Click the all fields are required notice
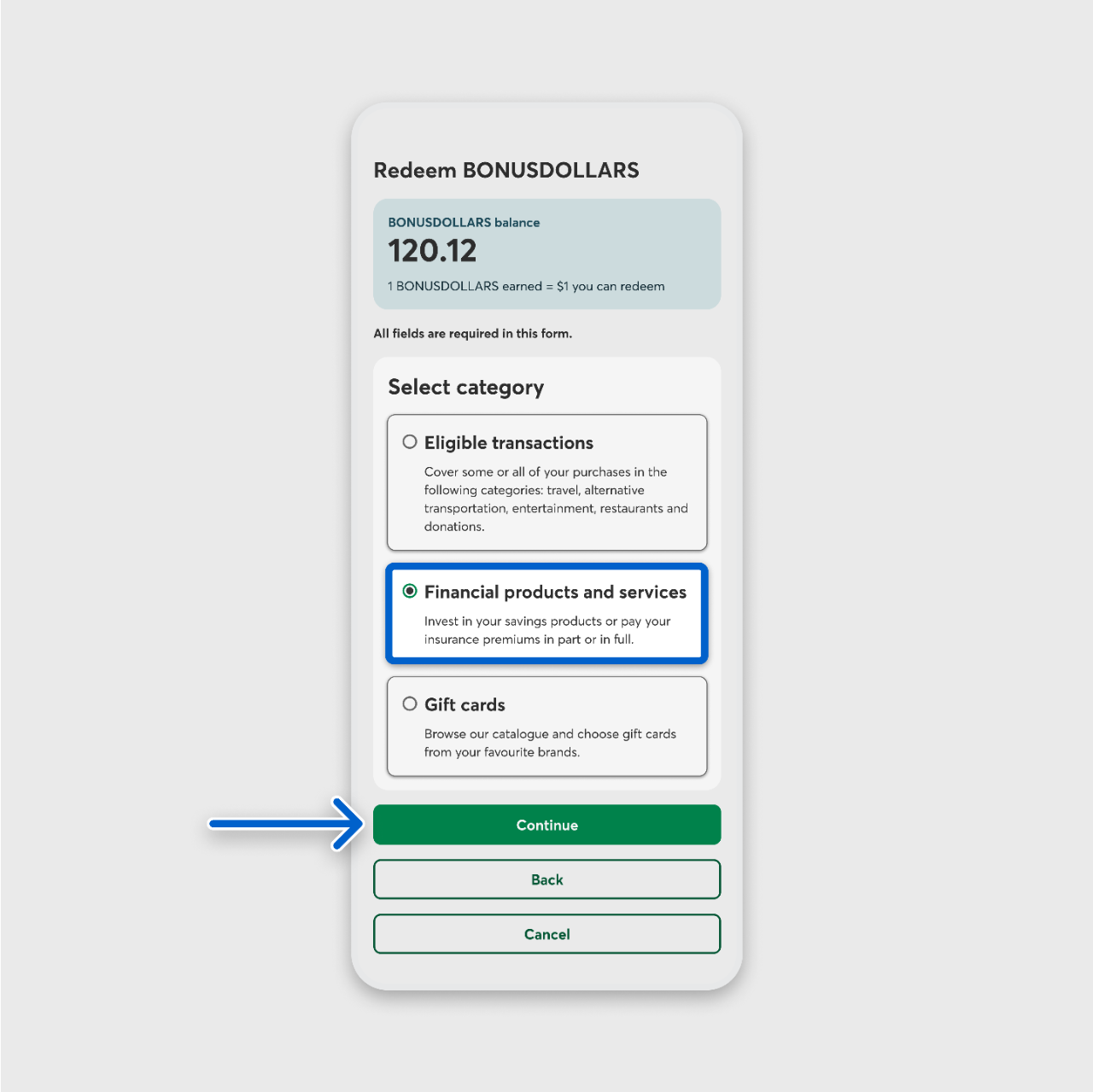The width and height of the screenshot is (1093, 1092). pyautogui.click(x=472, y=334)
